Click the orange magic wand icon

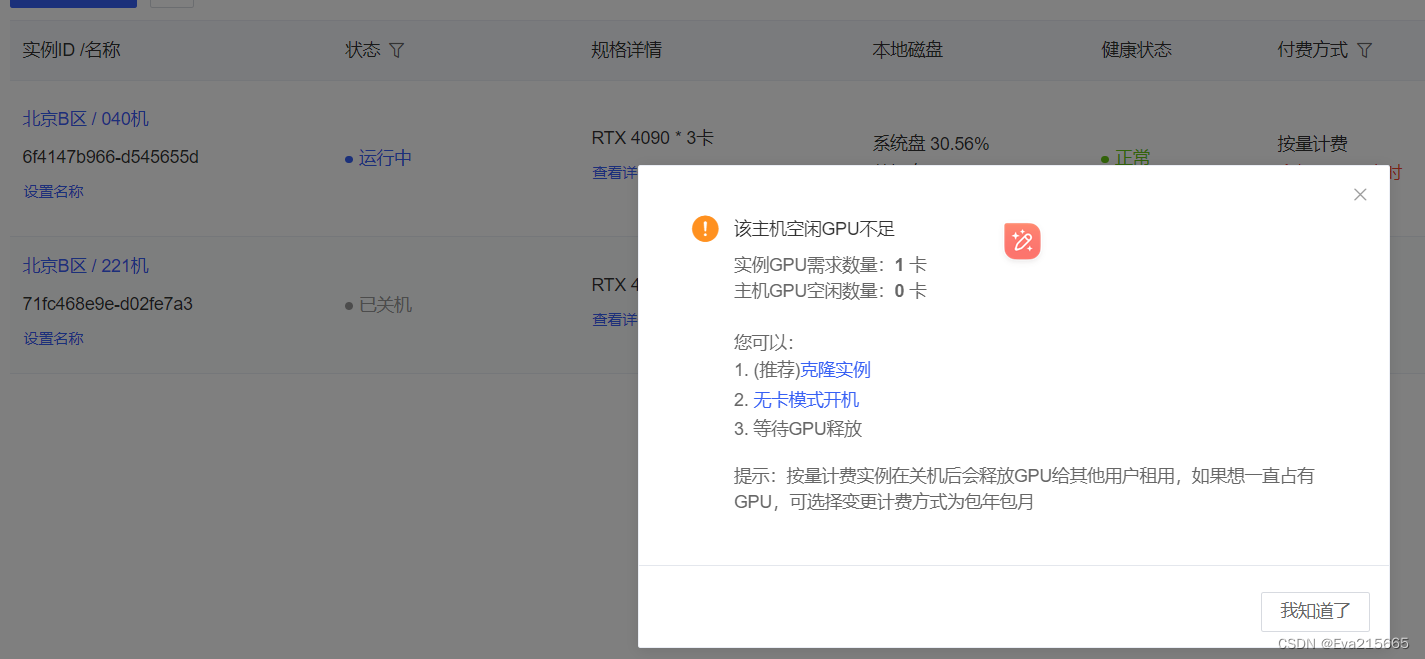1022,241
